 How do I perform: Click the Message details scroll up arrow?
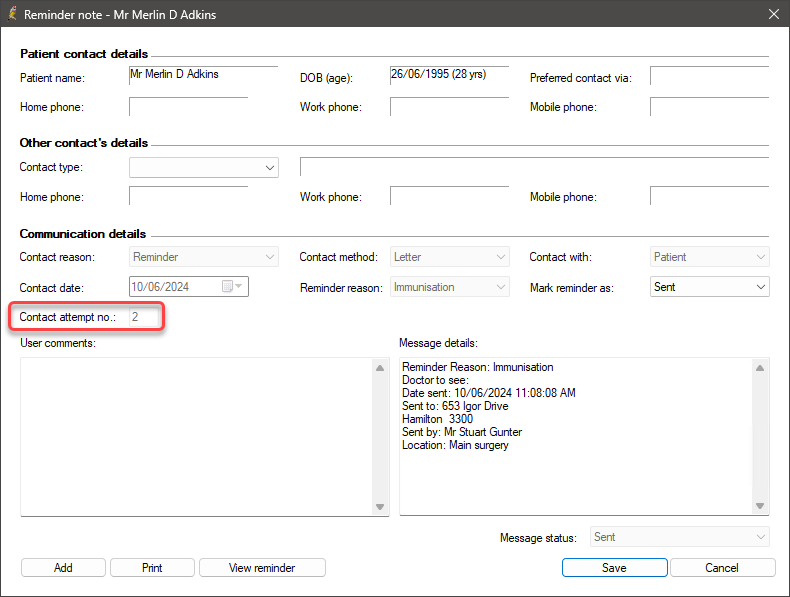tap(760, 368)
